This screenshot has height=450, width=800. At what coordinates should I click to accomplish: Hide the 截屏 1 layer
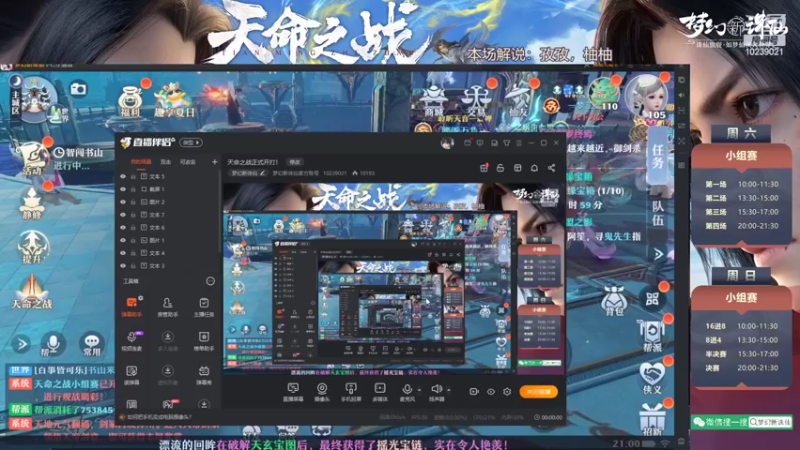click(123, 189)
